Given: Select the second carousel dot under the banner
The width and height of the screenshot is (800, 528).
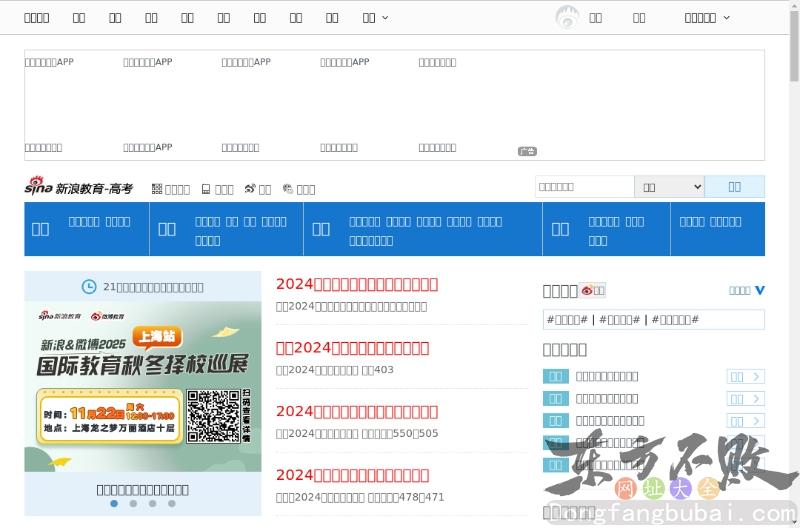Looking at the screenshot, I should click(x=133, y=504).
